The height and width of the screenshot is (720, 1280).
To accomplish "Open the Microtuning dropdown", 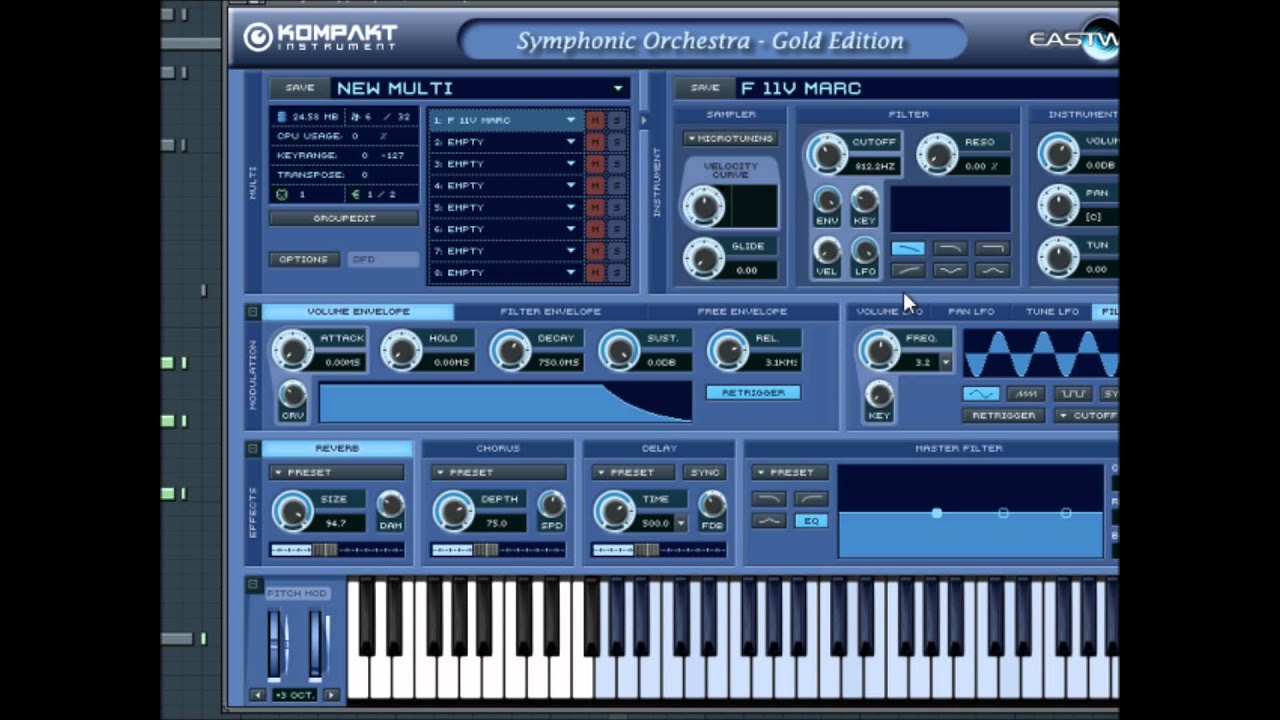I will pos(730,138).
